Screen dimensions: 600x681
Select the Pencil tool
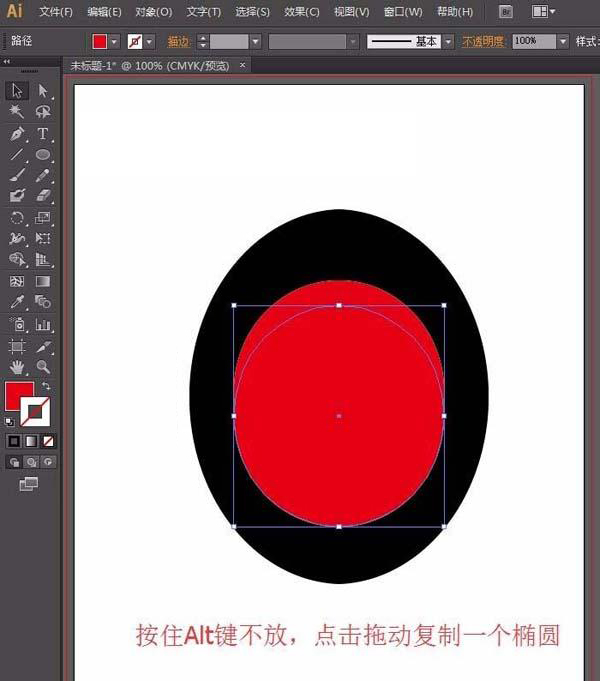(43, 175)
